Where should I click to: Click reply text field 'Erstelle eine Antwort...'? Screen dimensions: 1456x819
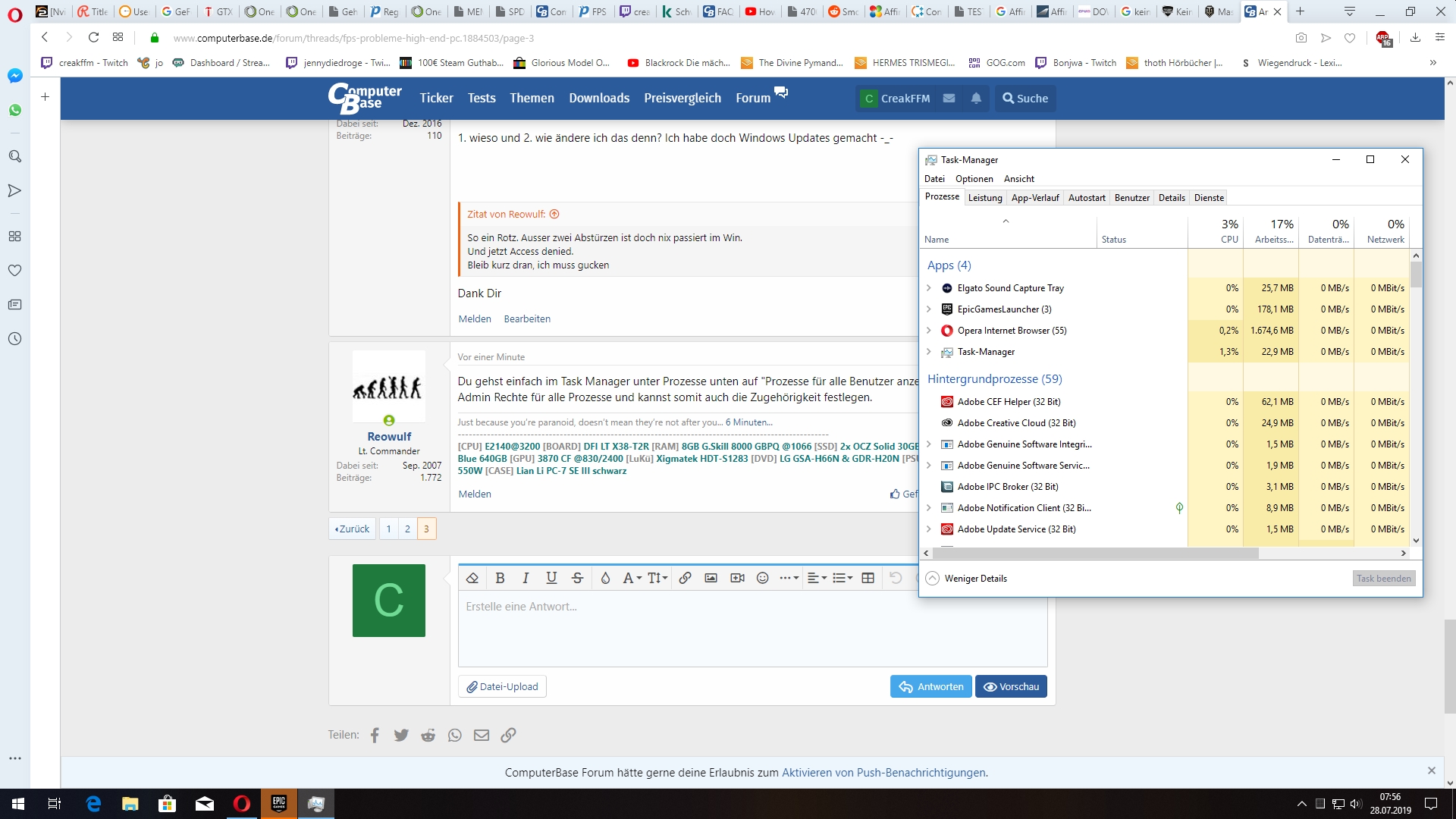click(752, 627)
